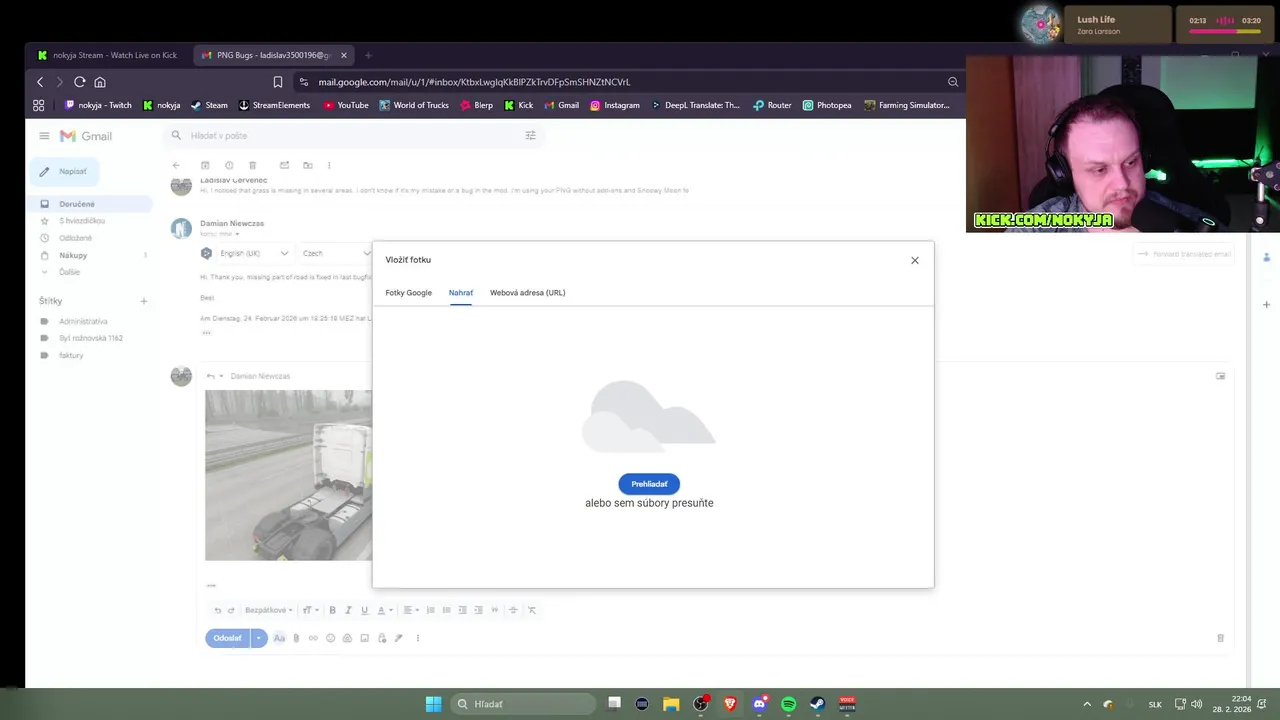The image size is (1280, 720).
Task: Toggle Gmail main menu hamburger
Action: 44,136
